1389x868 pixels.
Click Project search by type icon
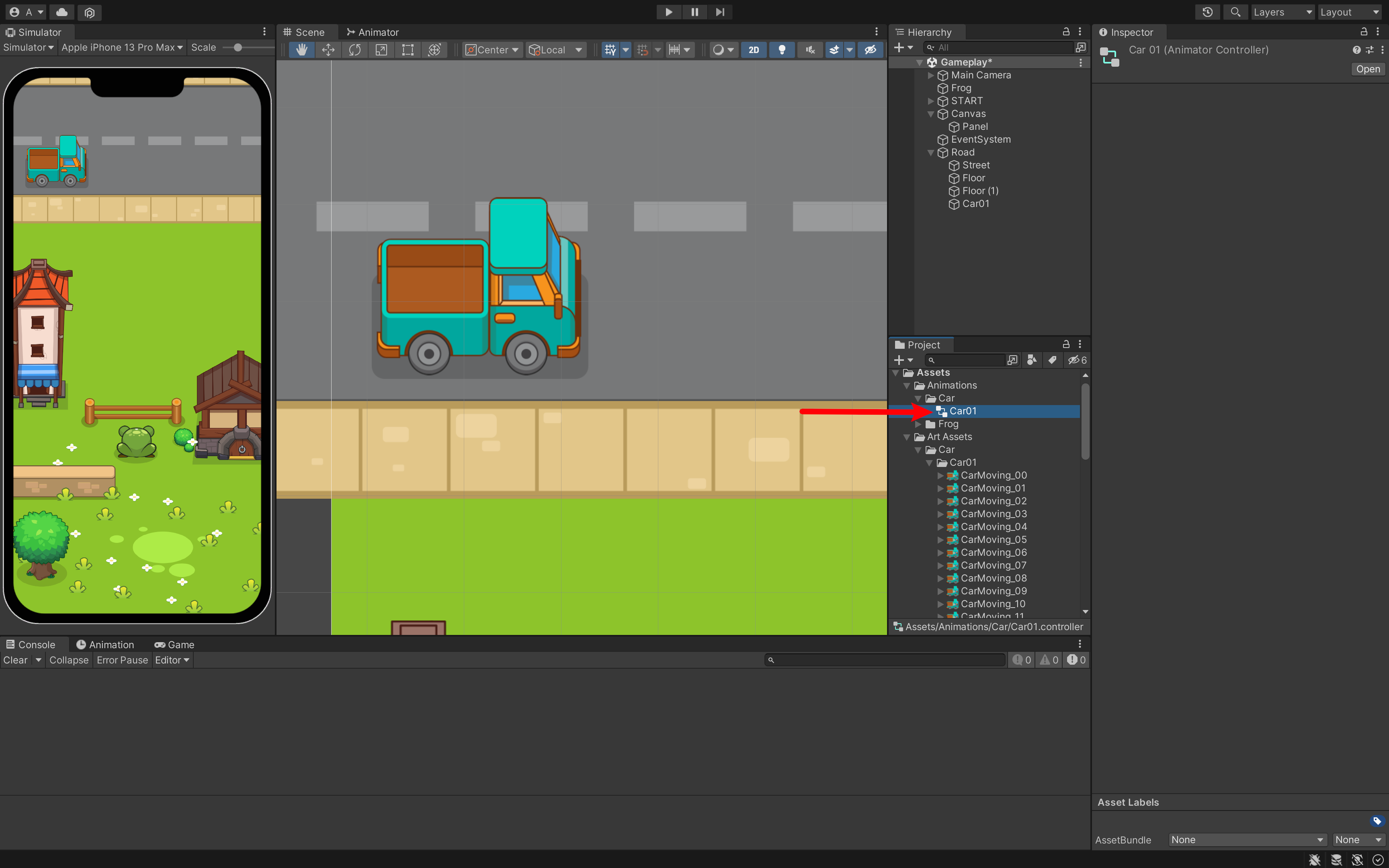(x=1032, y=360)
